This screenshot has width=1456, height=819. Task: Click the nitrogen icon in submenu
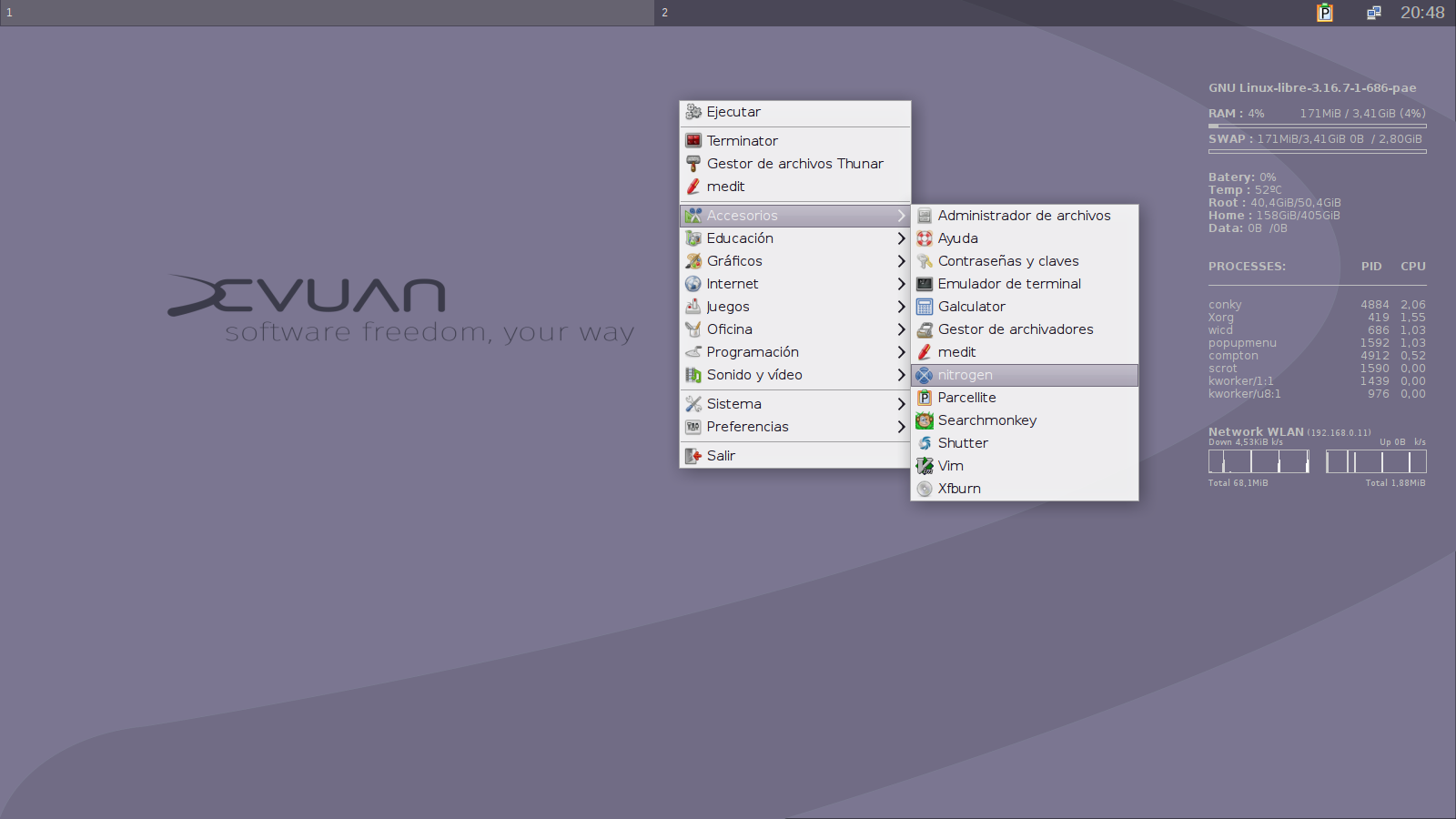pos(925,375)
